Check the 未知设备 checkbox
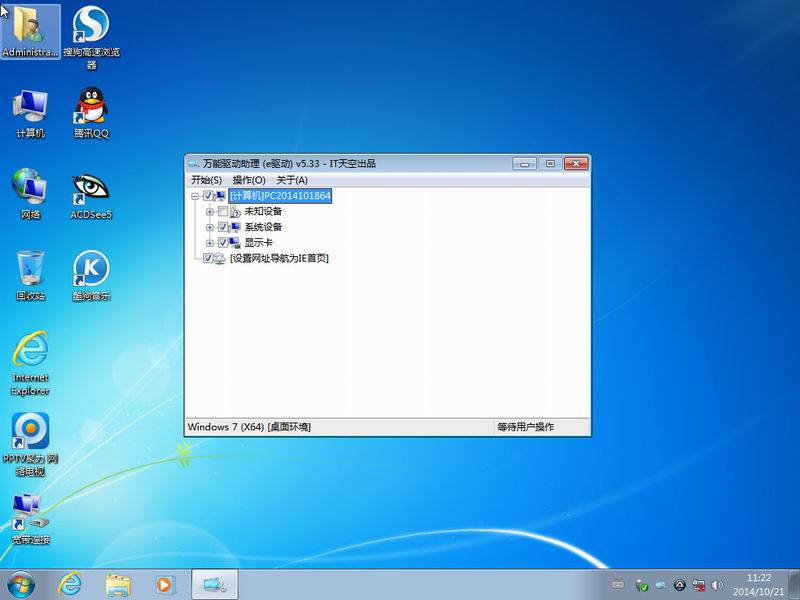This screenshot has width=800, height=600. click(223, 212)
